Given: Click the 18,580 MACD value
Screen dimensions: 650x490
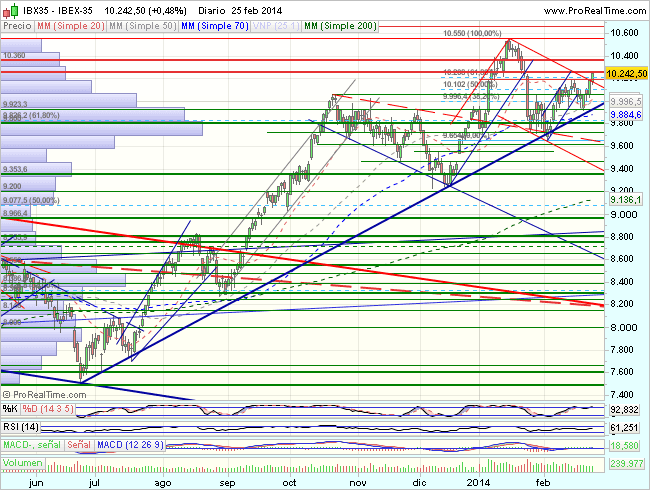Looking at the screenshot, I should point(625,445).
